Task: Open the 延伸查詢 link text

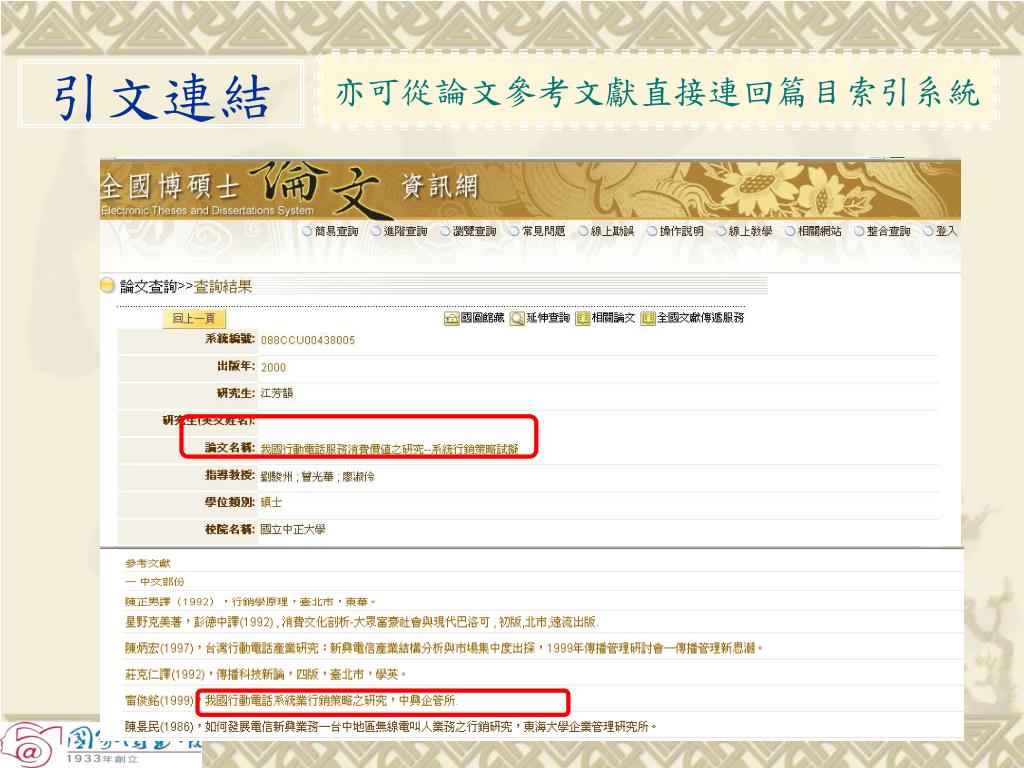Action: pos(548,317)
